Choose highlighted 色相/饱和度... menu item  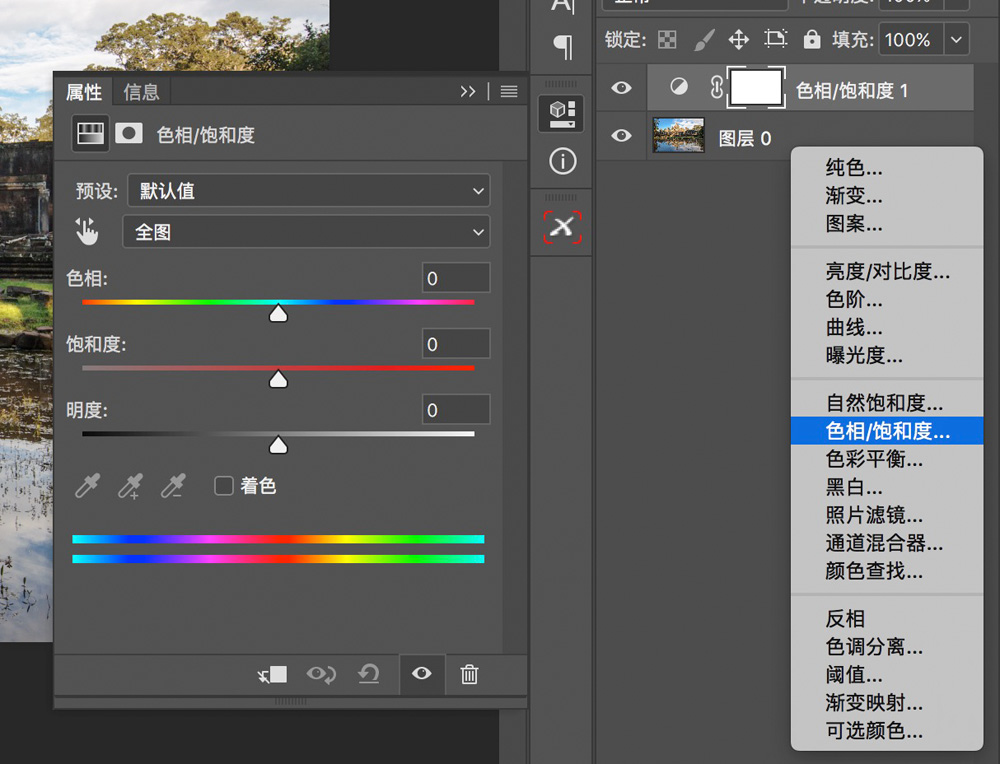[886, 431]
